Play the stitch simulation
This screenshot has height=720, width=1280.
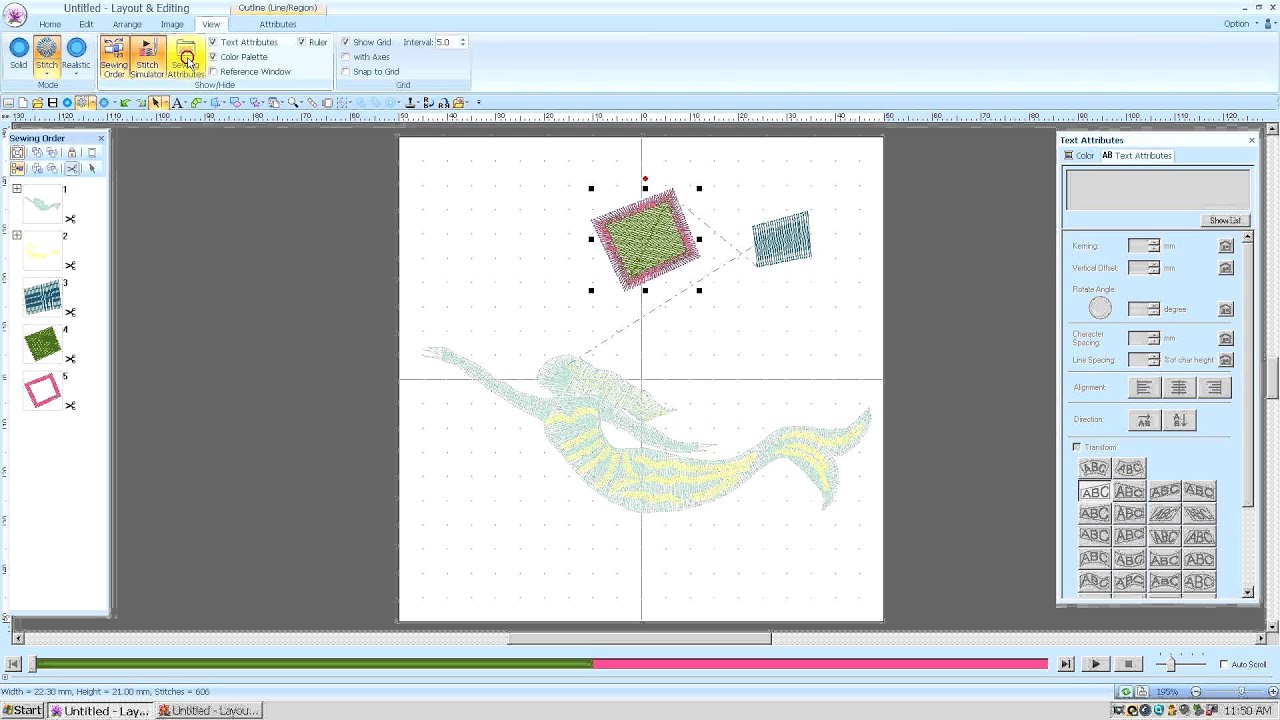pos(1095,664)
